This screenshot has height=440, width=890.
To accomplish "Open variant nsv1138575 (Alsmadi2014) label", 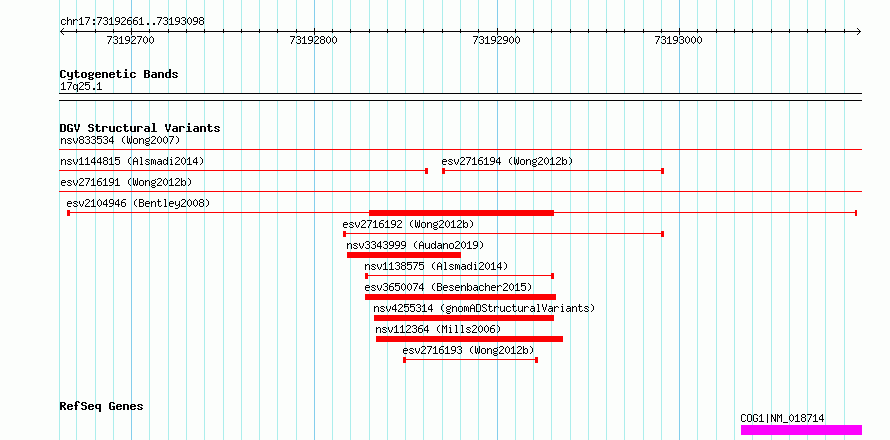I will 436,266.
